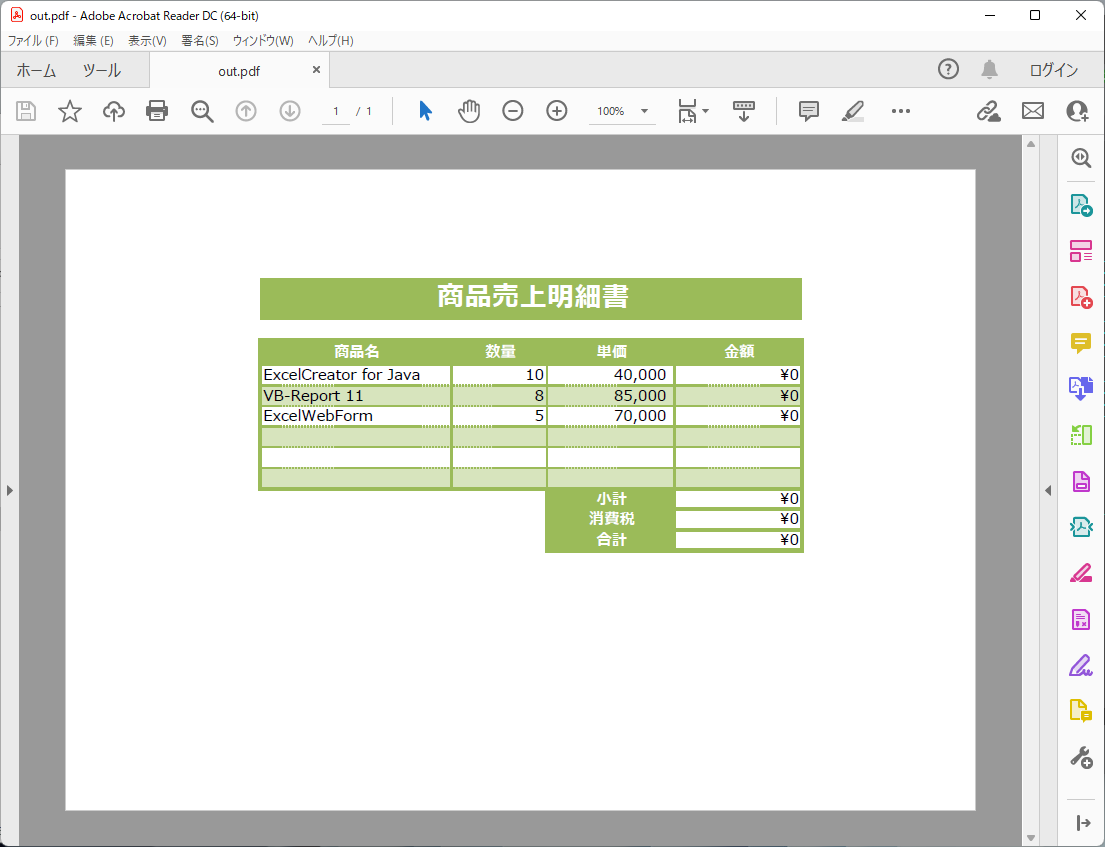The width and height of the screenshot is (1105, 847).
Task: Open Organize layout tool in sidebar
Action: (1081, 251)
